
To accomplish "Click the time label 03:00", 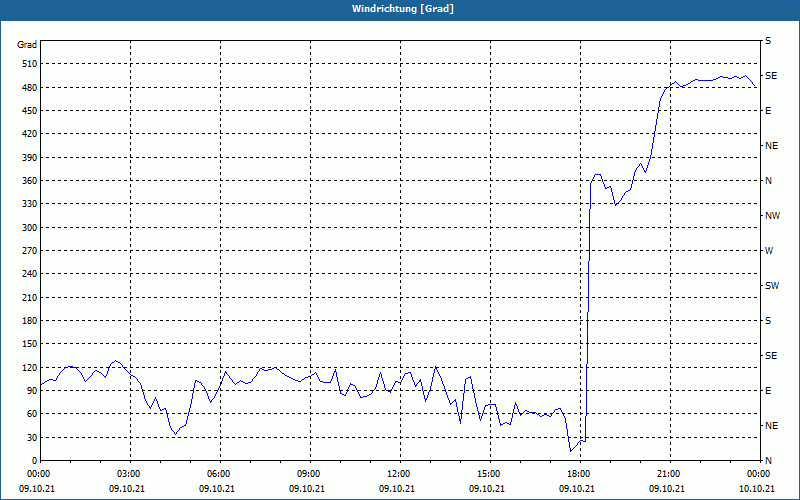I will (130, 474).
